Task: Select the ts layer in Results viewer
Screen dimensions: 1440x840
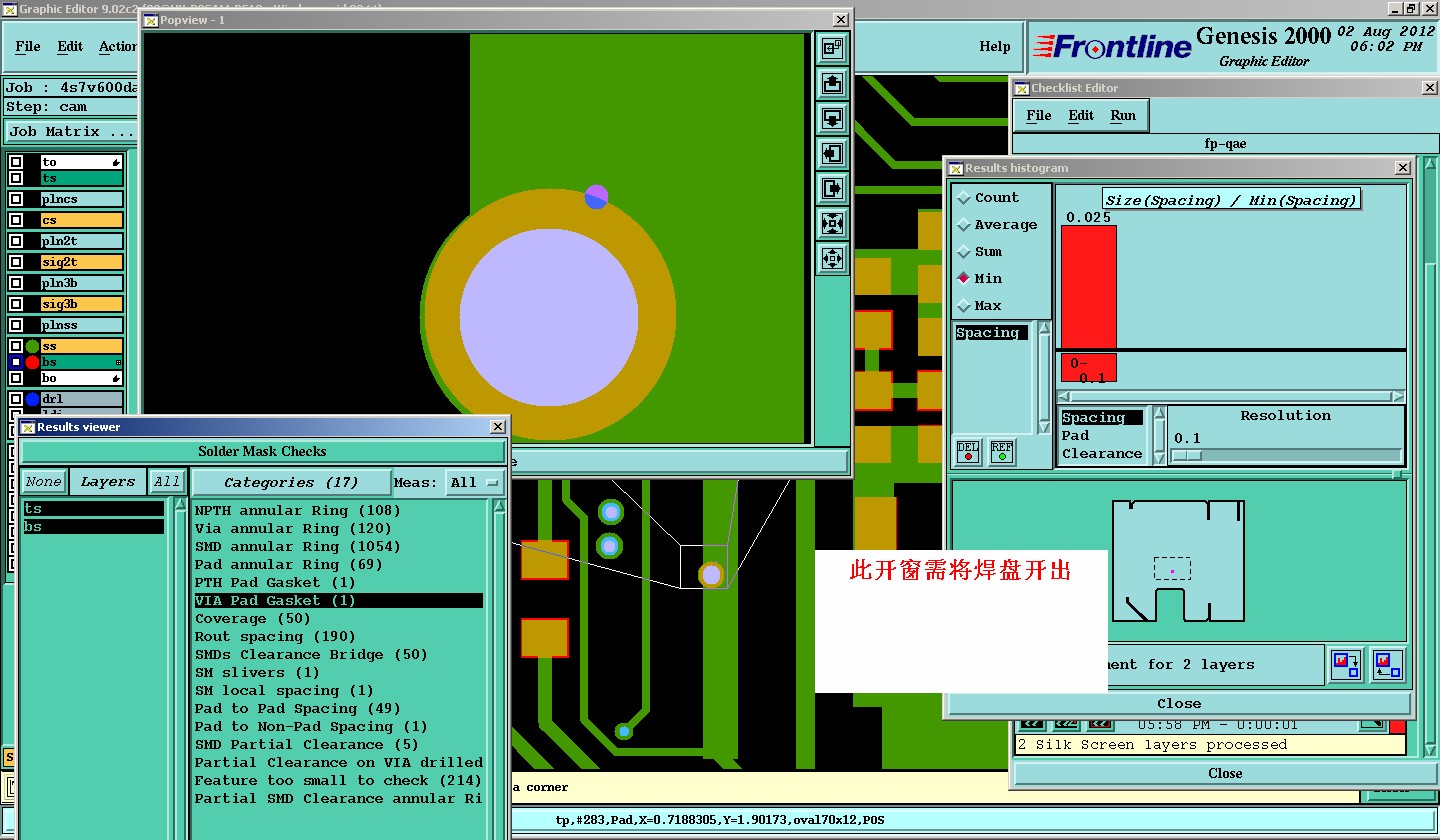Action: (93, 509)
